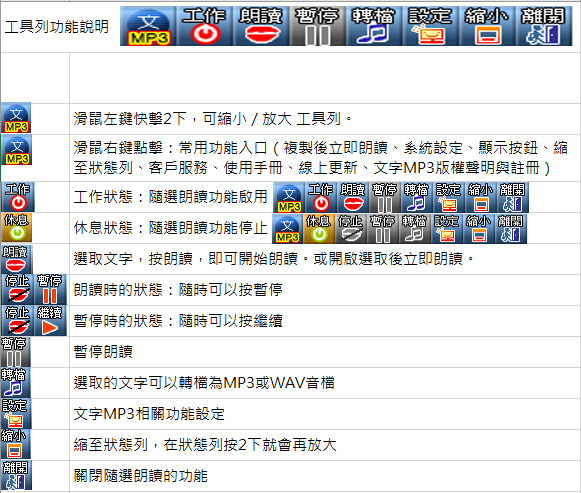
Task: Click the 繼續 orange play arrow icon
Action: 50,320
